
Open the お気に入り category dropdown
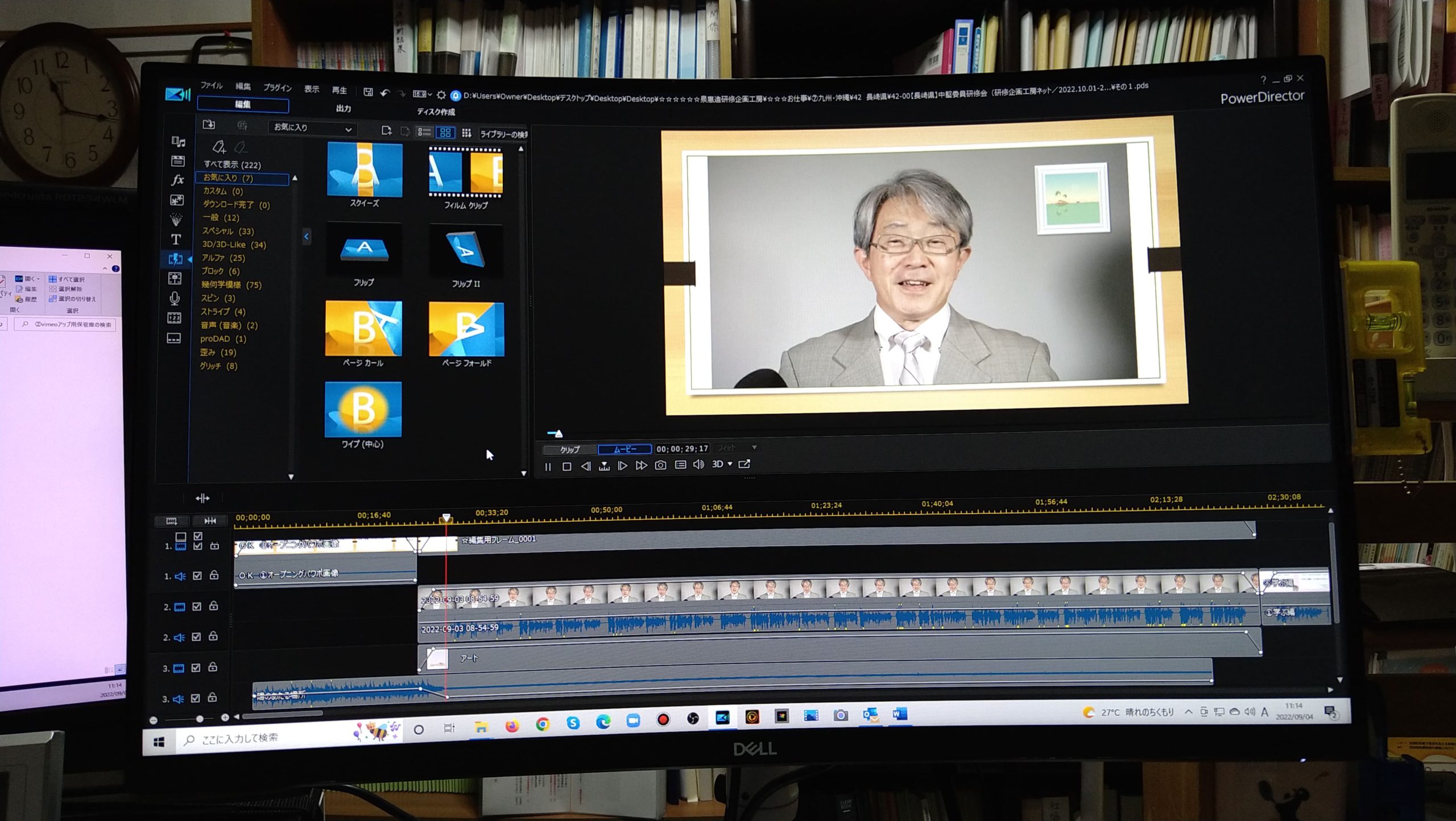coord(313,128)
